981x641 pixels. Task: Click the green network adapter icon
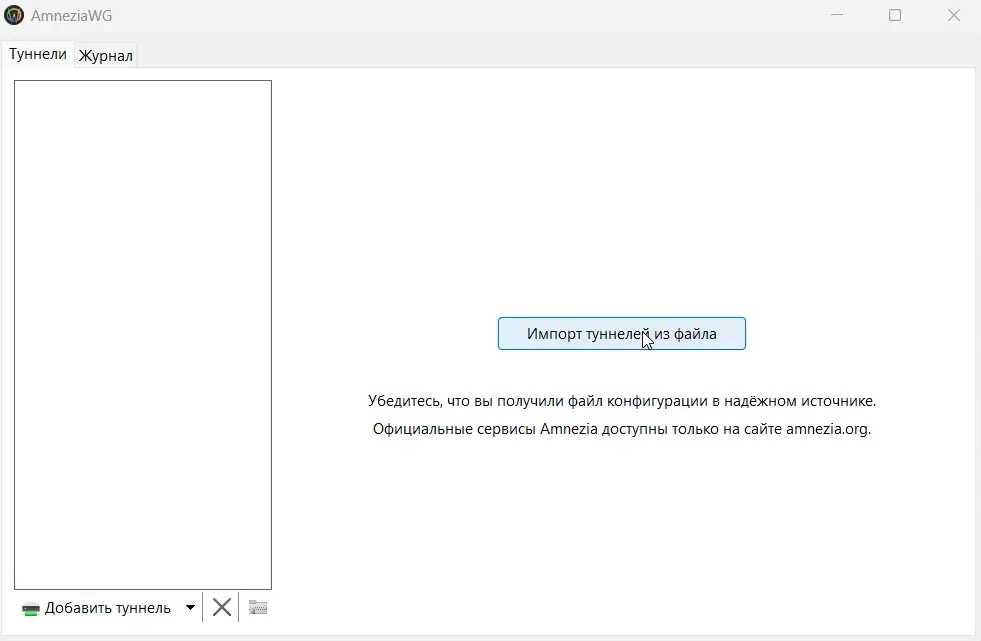click(31, 608)
